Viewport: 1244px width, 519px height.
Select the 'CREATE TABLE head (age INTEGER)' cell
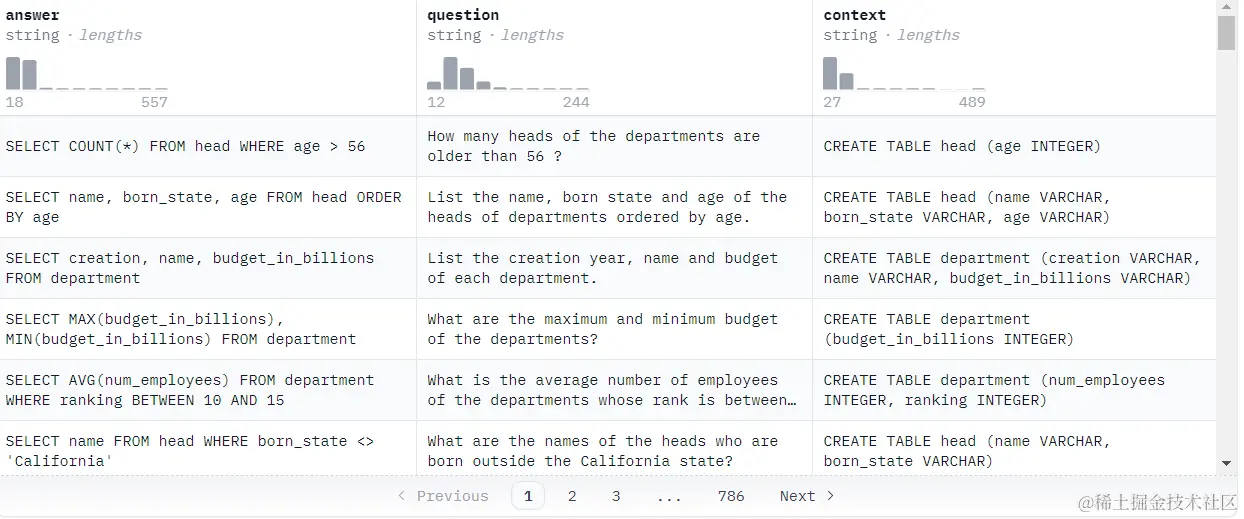point(962,146)
